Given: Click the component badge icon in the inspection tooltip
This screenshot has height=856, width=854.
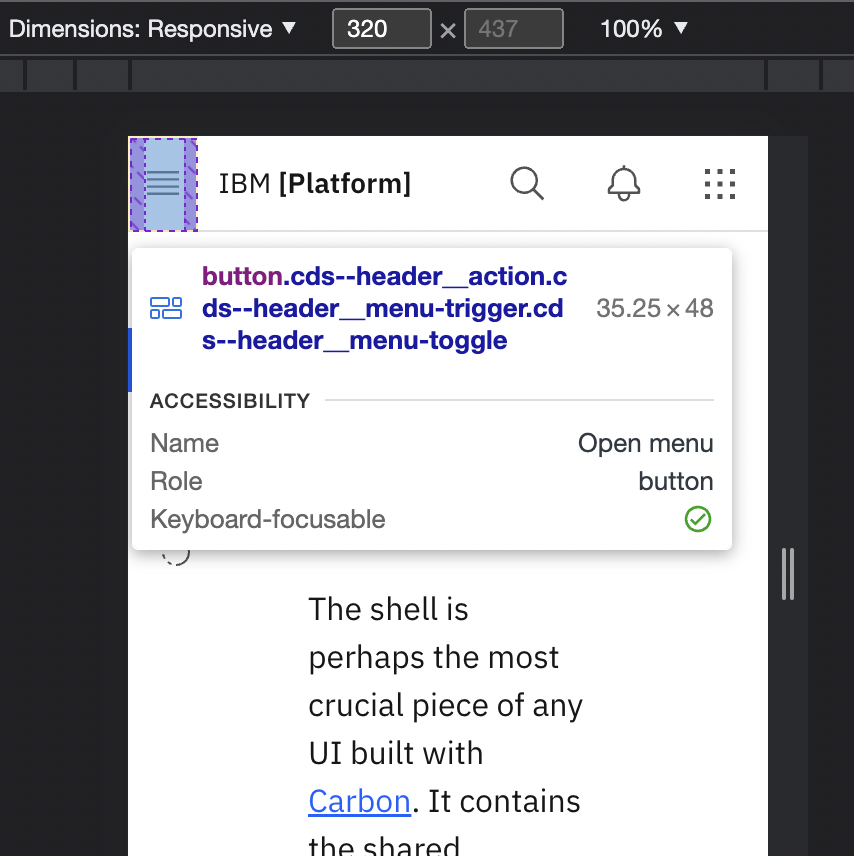Looking at the screenshot, I should pos(166,308).
